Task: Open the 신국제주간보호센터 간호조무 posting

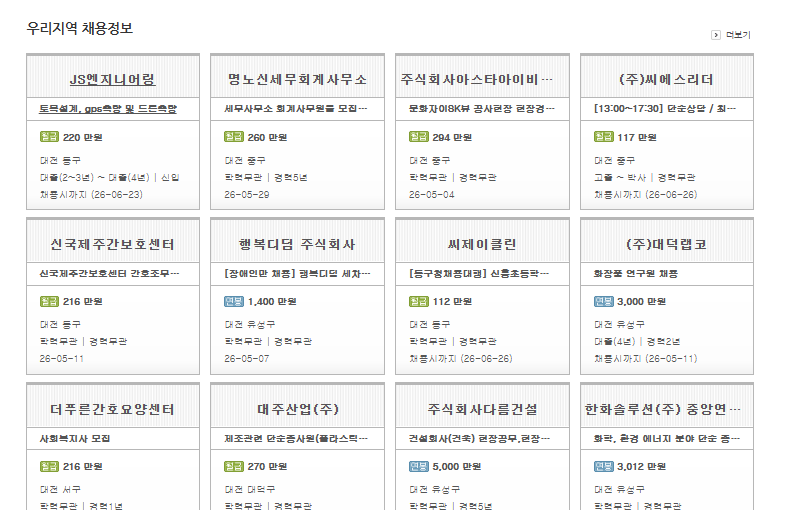Action: (109, 273)
